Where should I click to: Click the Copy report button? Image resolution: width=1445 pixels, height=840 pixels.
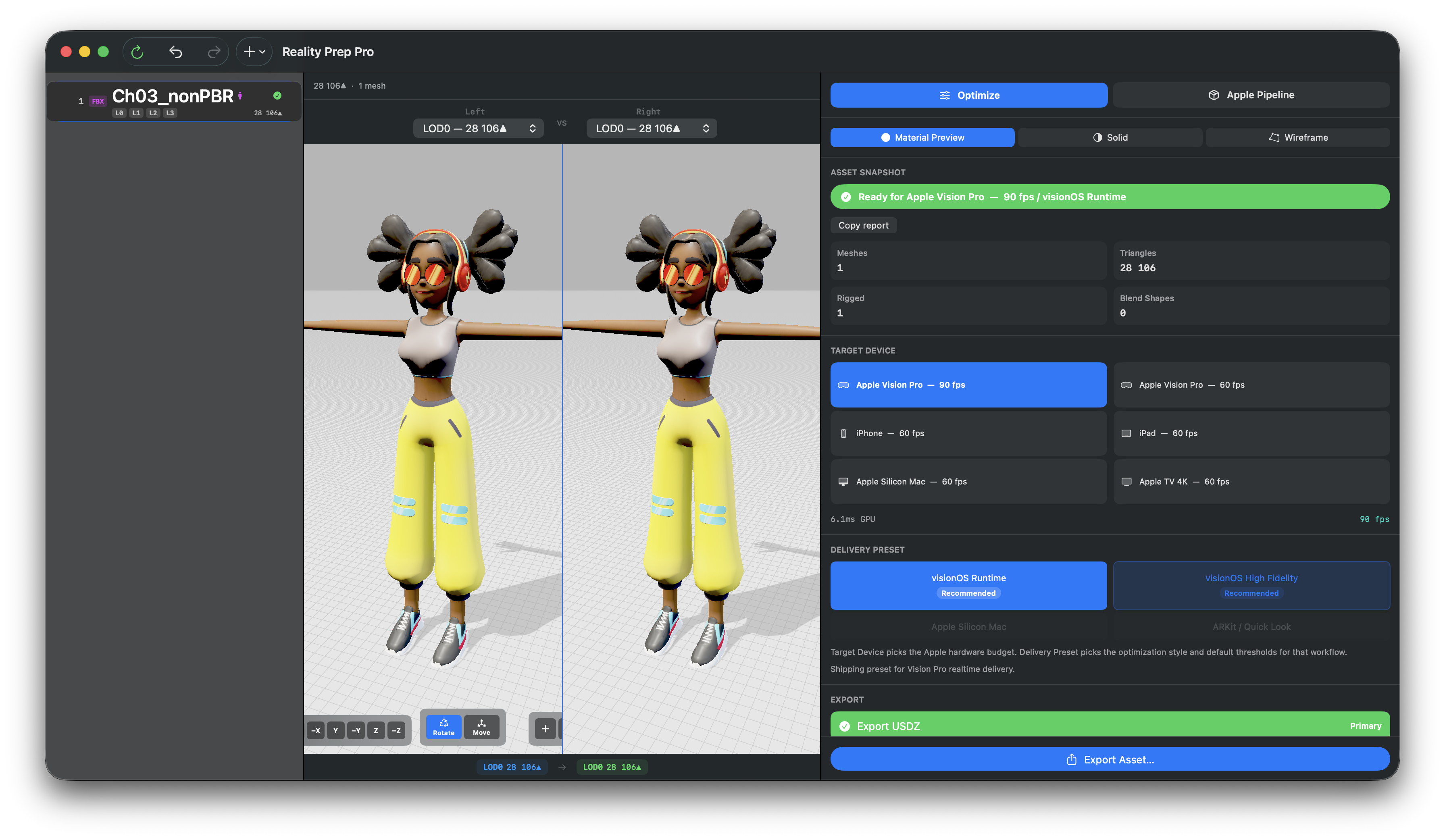pyautogui.click(x=863, y=225)
